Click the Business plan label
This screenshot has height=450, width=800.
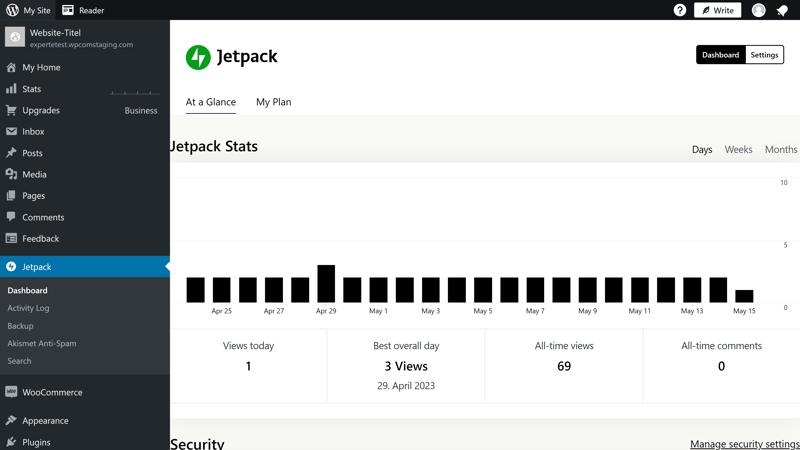(141, 110)
